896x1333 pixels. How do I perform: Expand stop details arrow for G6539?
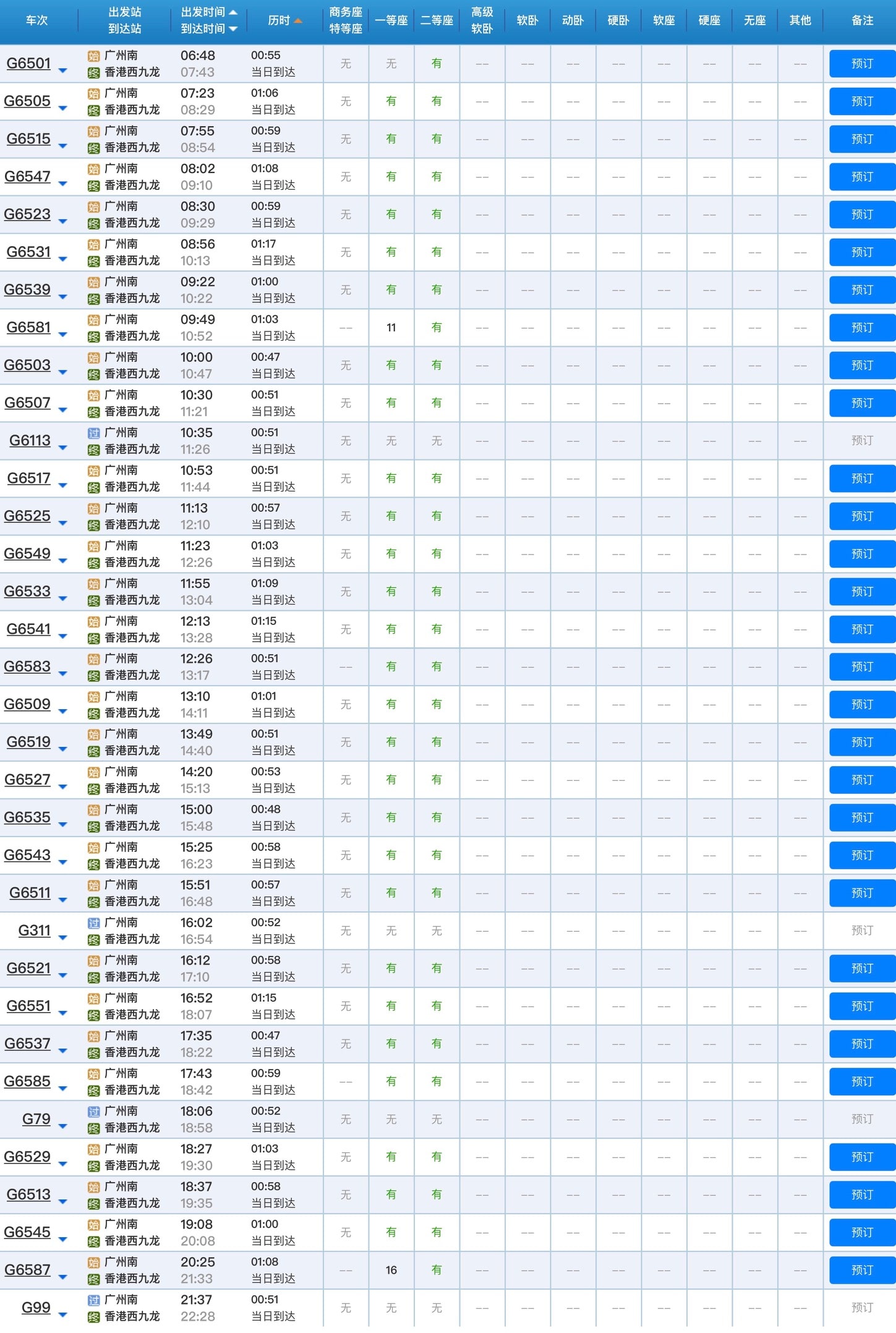(x=62, y=297)
